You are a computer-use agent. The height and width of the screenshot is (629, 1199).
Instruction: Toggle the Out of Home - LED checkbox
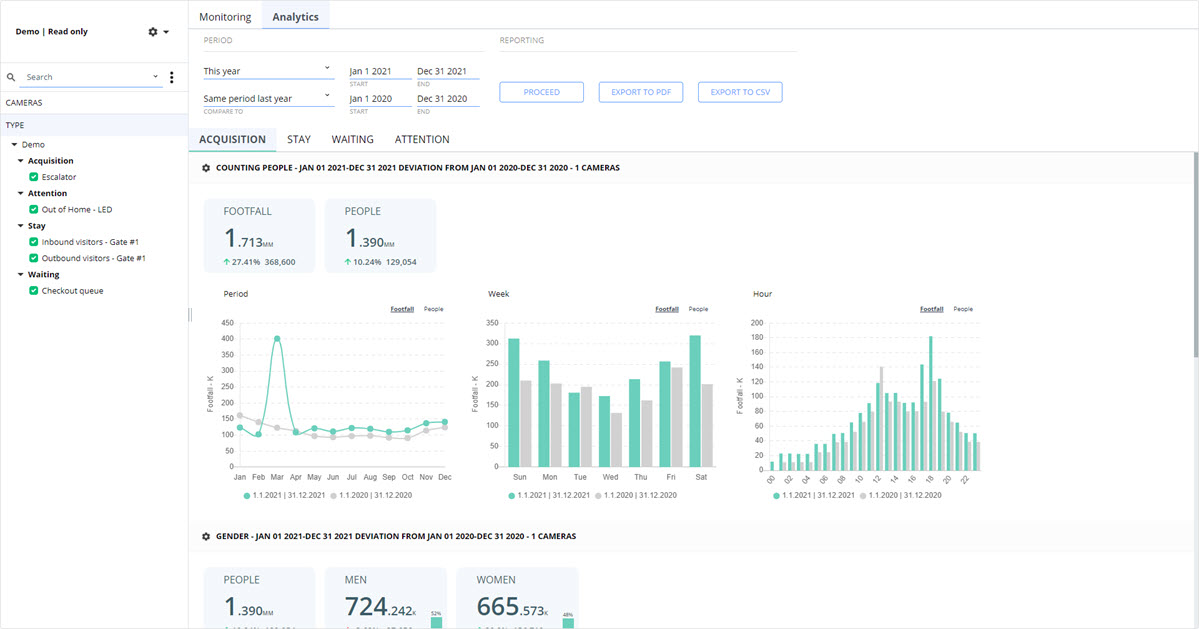click(x=34, y=210)
